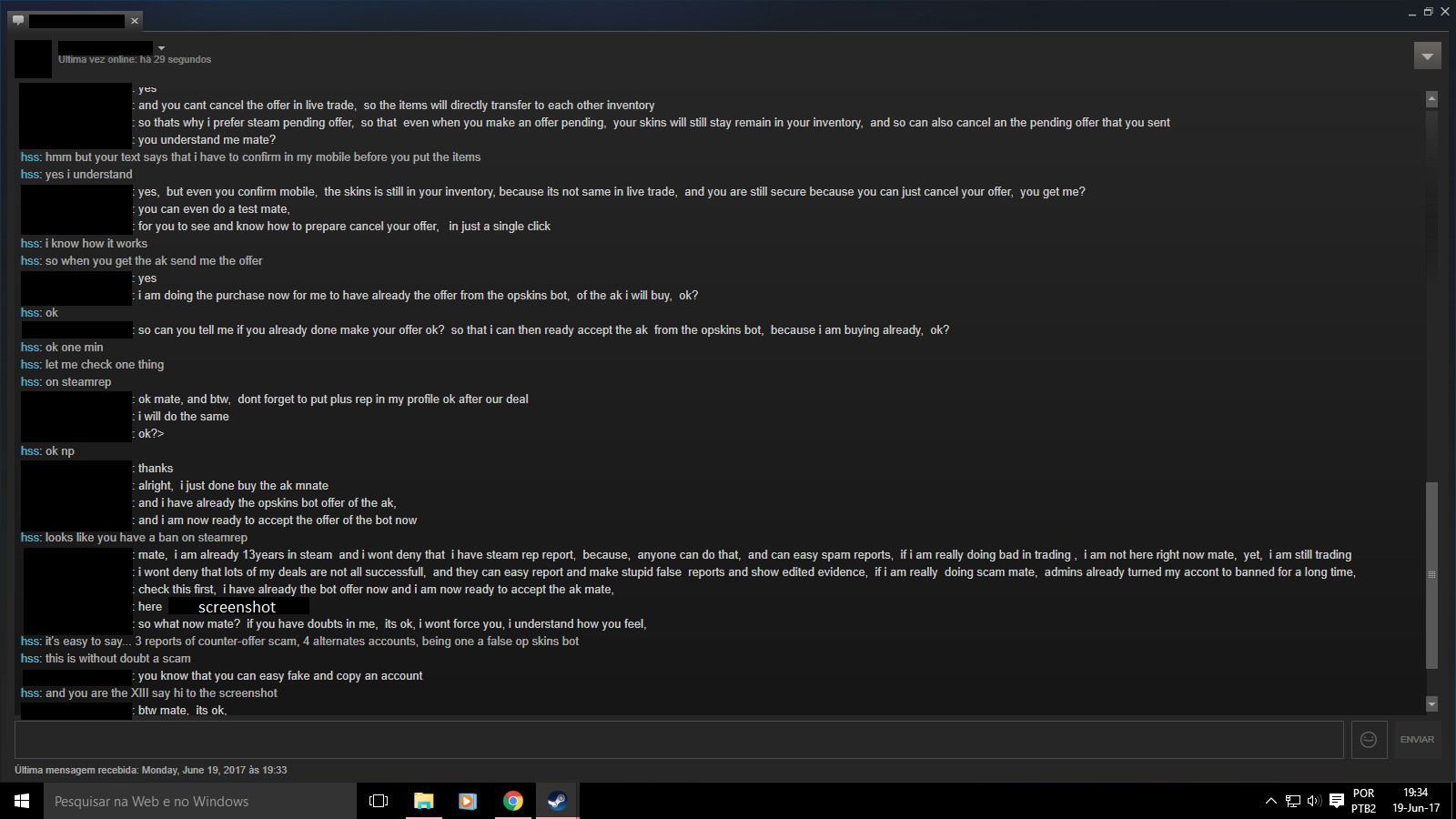Open the volume control tray icon
The image size is (1456, 819).
click(1314, 801)
